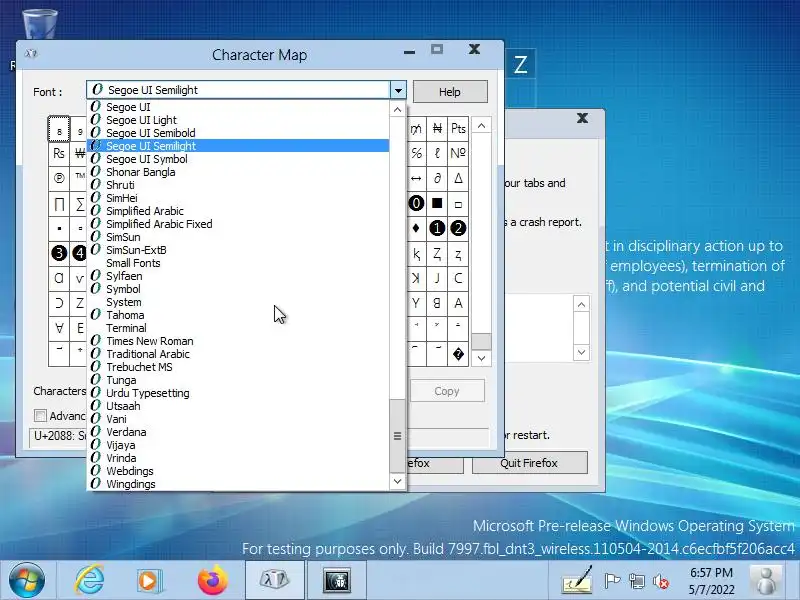
Task: Select the Pts peseta character
Action: pyautogui.click(x=458, y=129)
